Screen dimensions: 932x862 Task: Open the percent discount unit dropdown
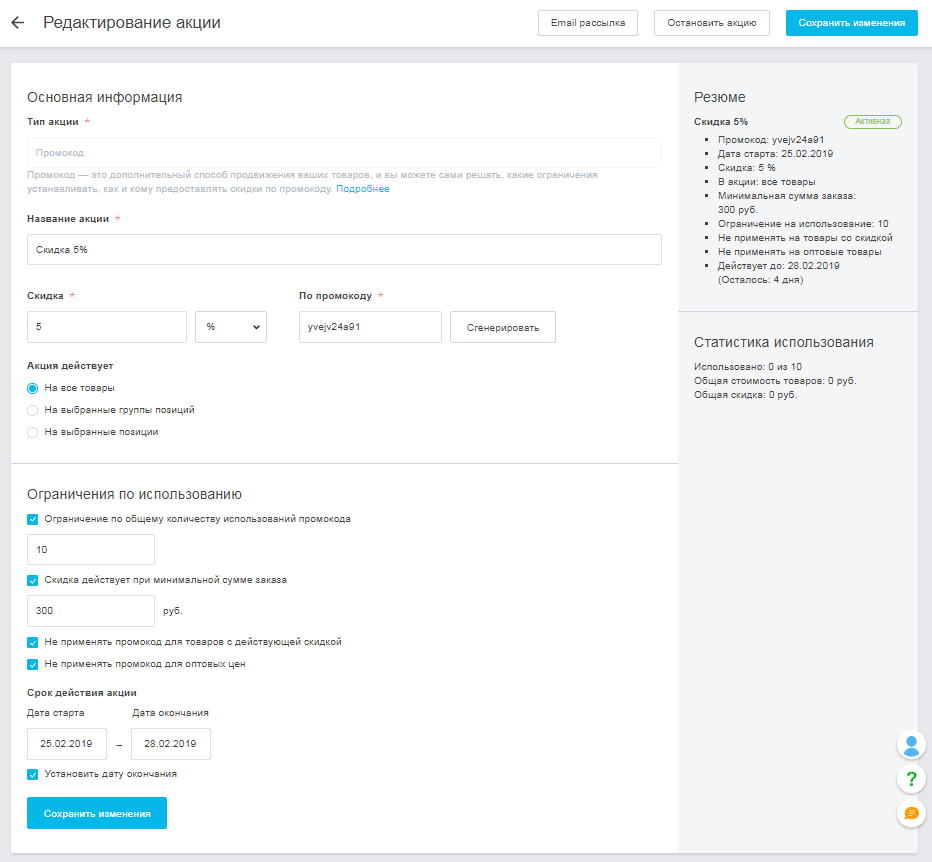(231, 327)
